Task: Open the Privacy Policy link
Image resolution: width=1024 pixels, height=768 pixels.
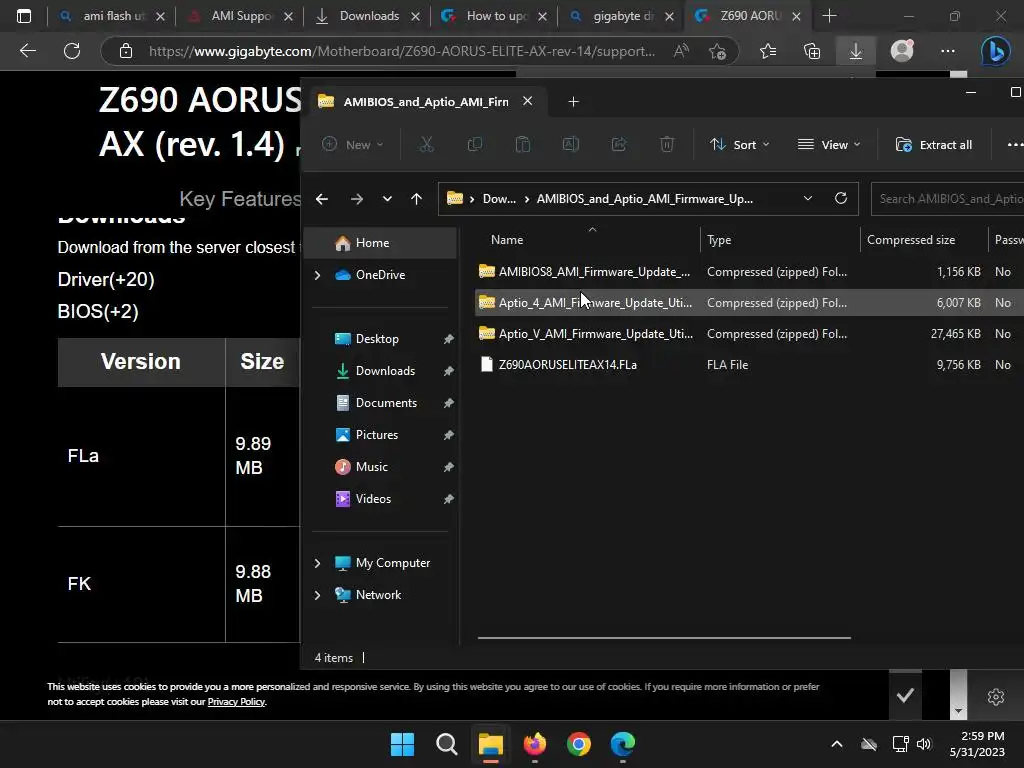Action: [x=236, y=702]
